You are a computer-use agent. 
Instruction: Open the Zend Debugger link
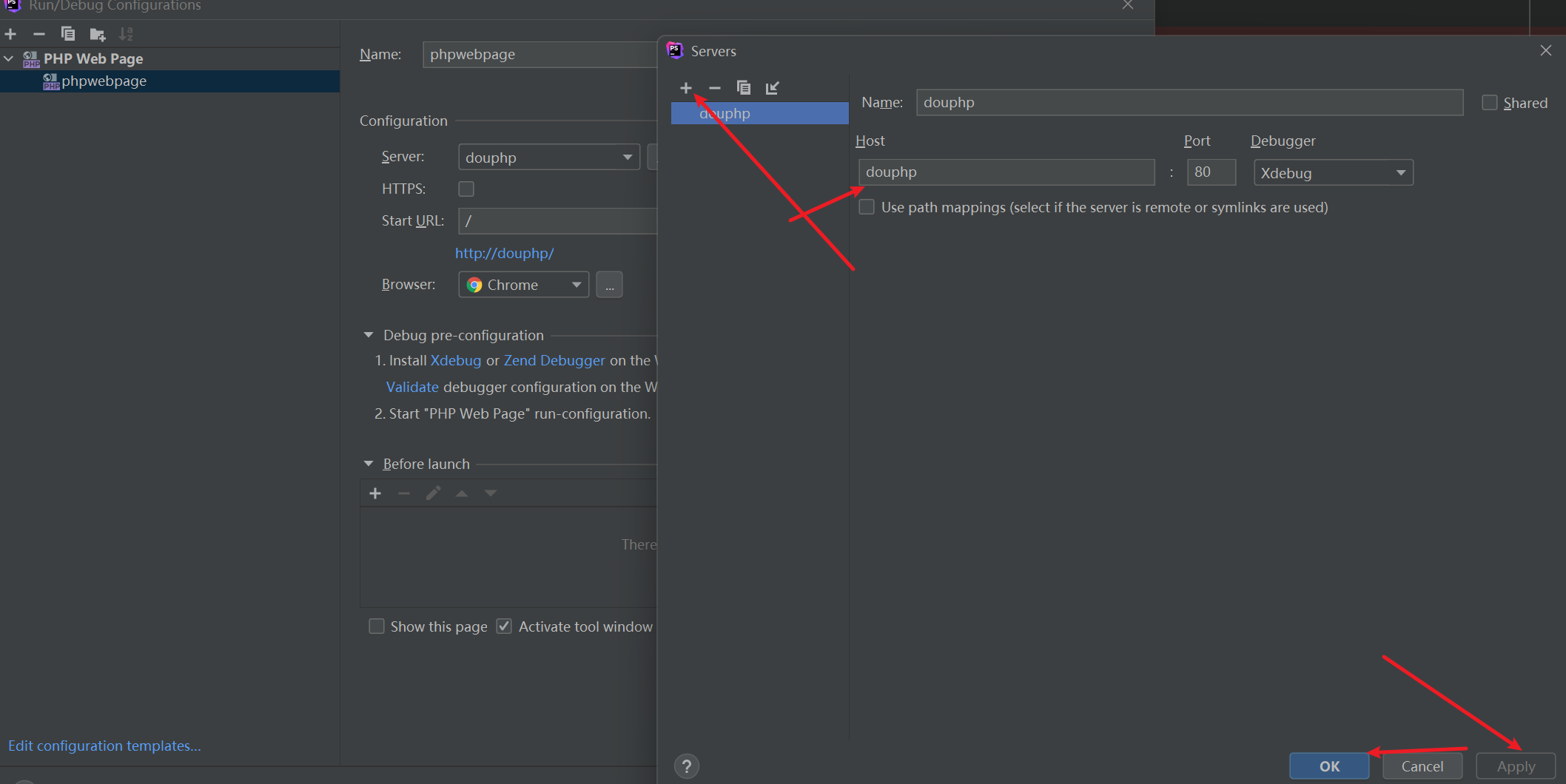coord(554,360)
